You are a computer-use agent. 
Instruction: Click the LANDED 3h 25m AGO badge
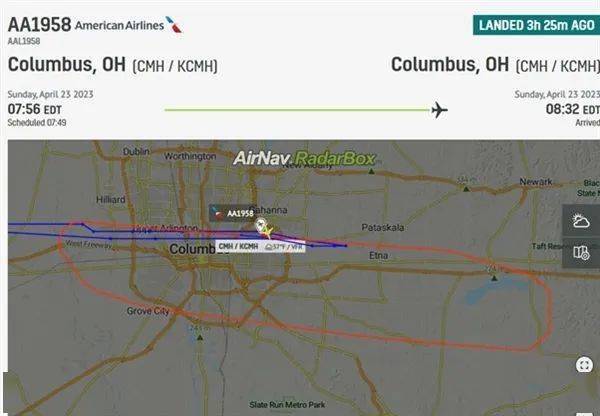click(536, 25)
